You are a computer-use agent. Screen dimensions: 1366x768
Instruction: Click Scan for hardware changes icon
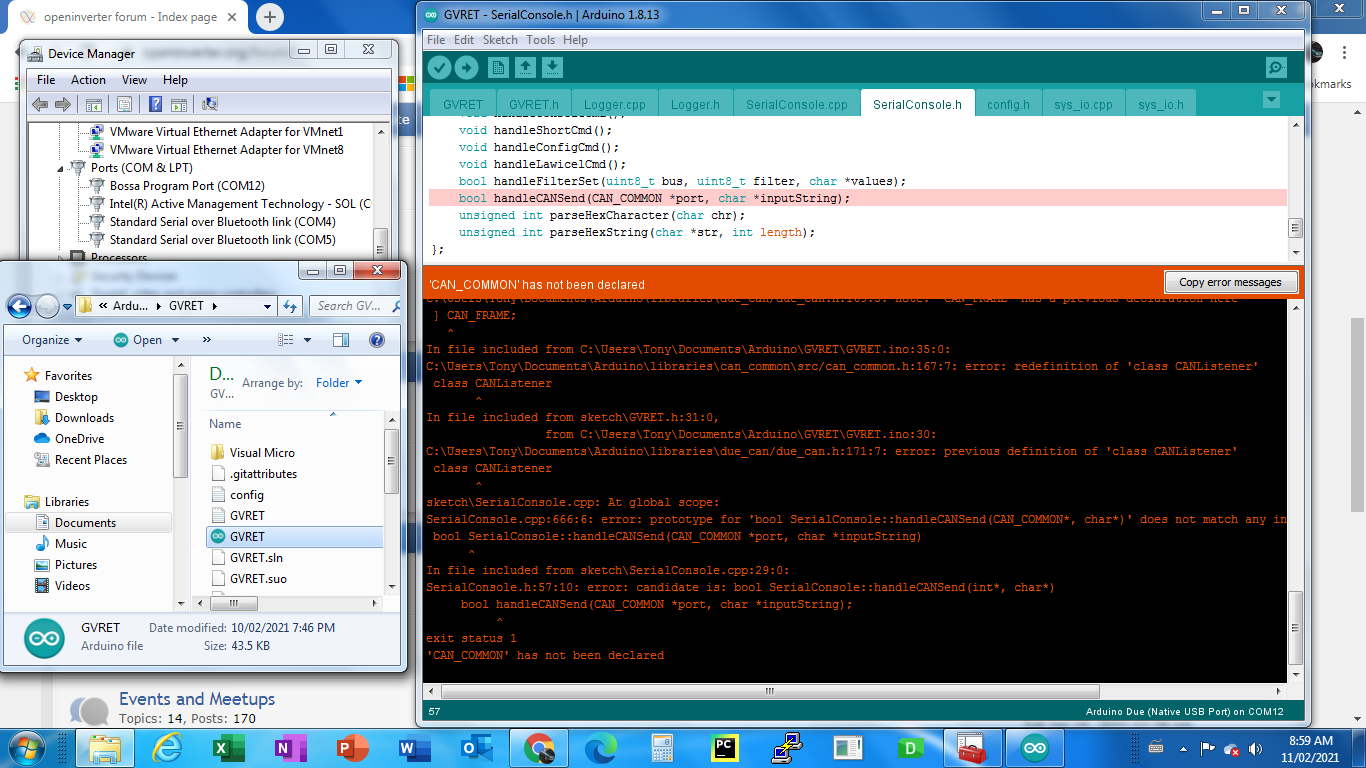210,104
